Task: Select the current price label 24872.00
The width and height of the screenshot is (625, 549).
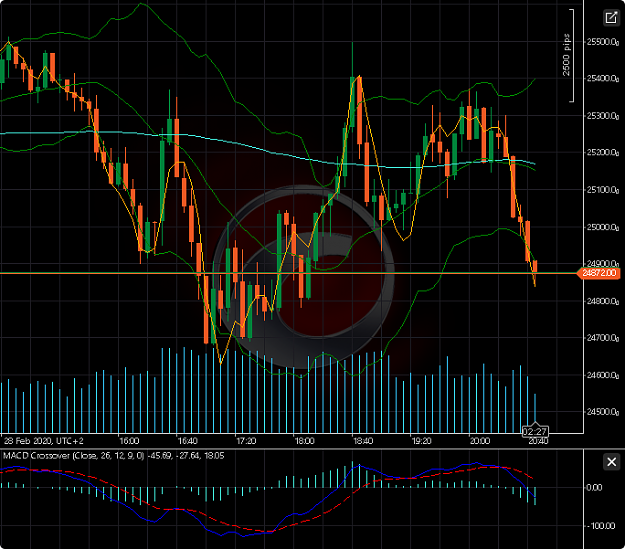Action: click(x=599, y=273)
